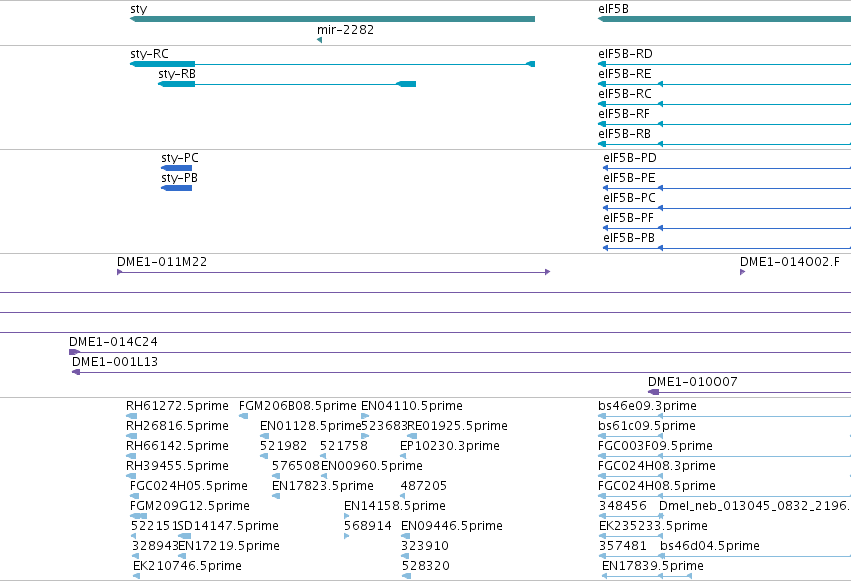
Task: Select transcript sty-RC
Action: 332,64
